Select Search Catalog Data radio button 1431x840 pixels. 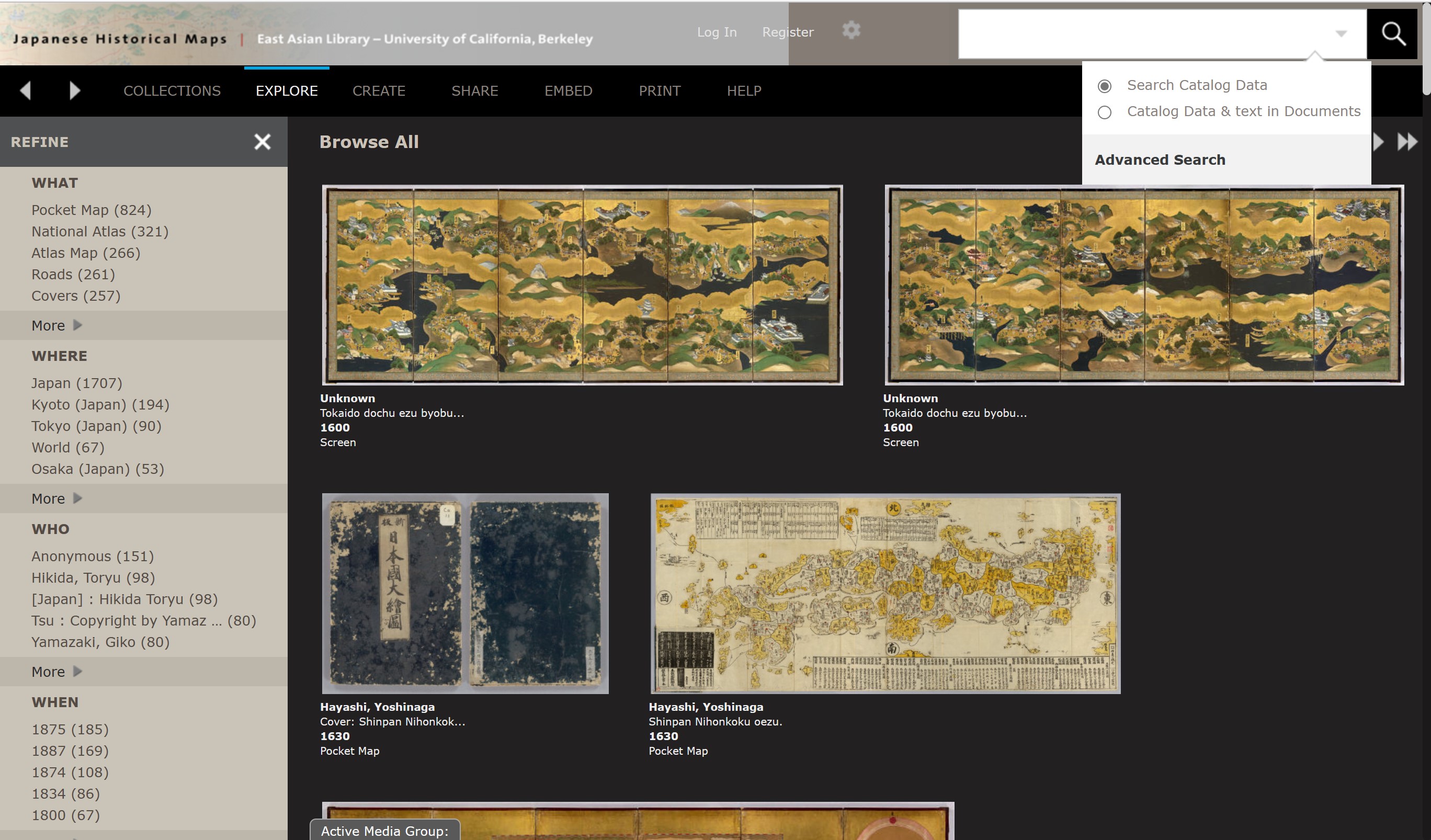pos(1105,86)
